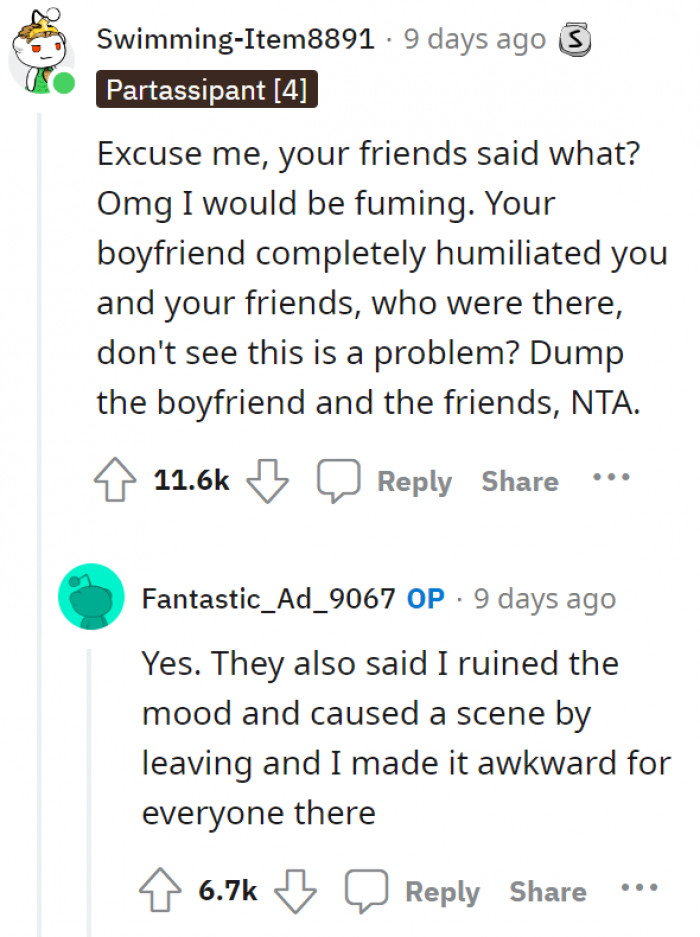Upvote Swimming-Item8891's comment
Viewport: 700px width, 937px height.
pyautogui.click(x=116, y=478)
